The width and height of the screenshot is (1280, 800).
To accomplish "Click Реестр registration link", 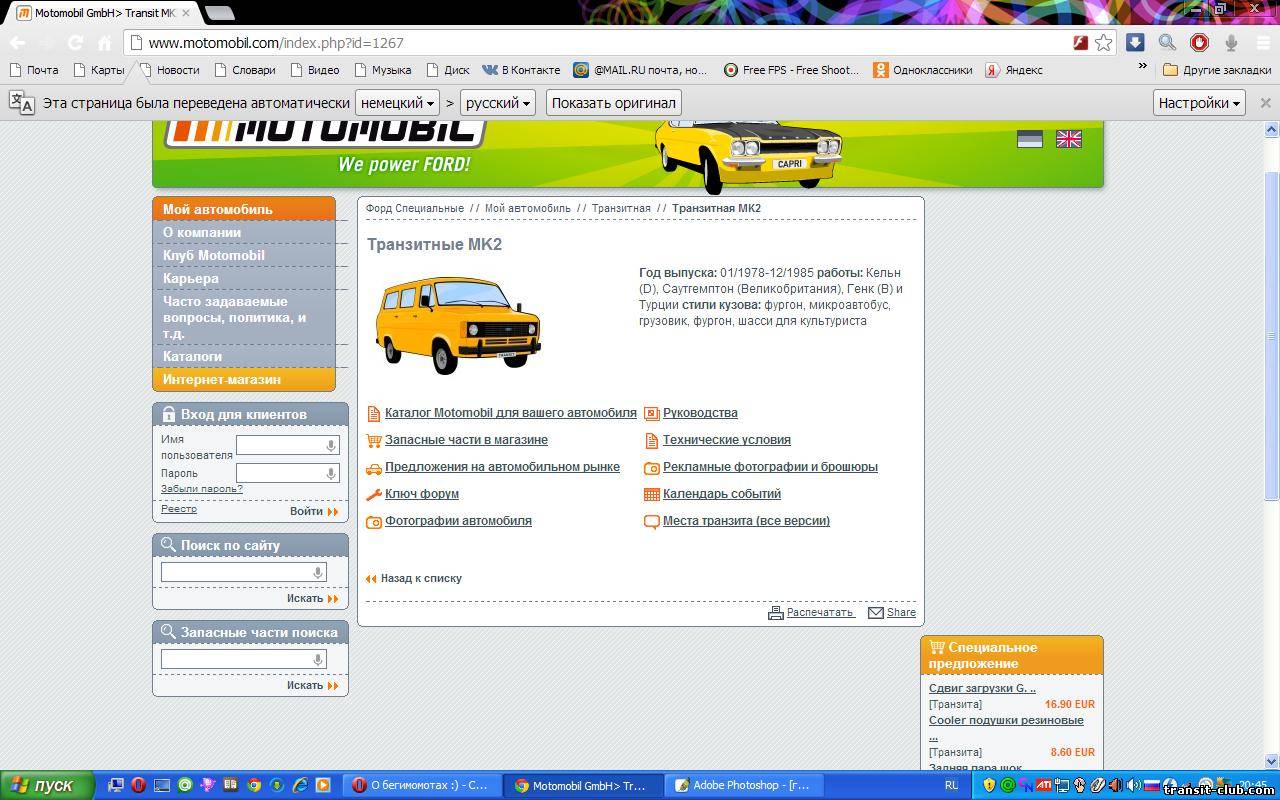I will click(x=179, y=509).
